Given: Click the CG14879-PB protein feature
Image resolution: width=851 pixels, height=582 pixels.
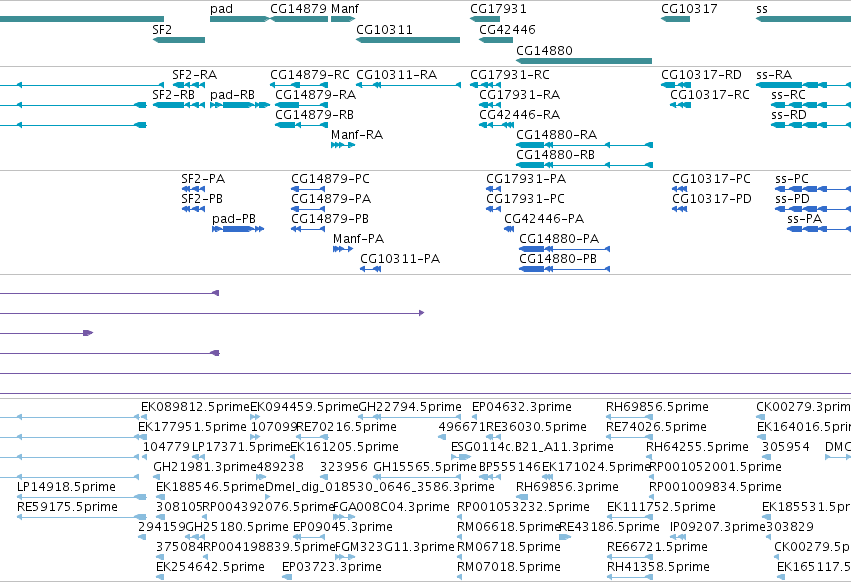Looking at the screenshot, I should (308, 229).
